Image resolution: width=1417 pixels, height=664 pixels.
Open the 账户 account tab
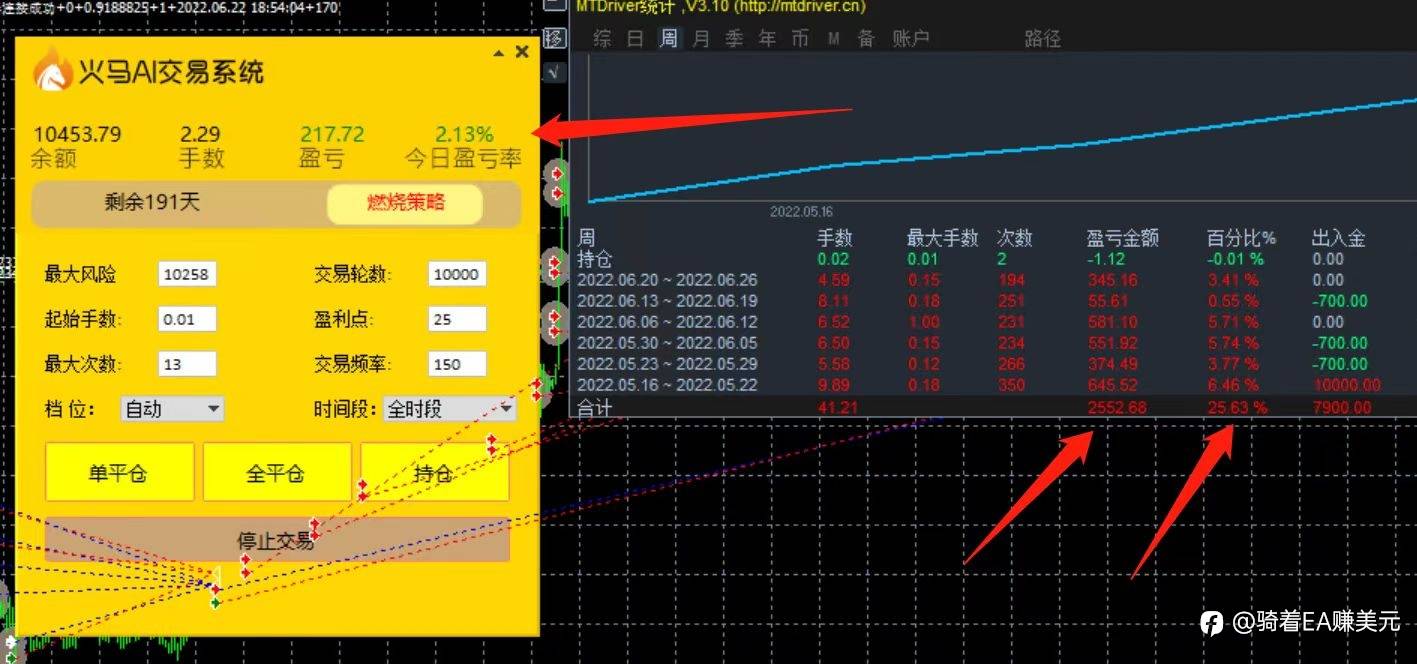click(910, 39)
